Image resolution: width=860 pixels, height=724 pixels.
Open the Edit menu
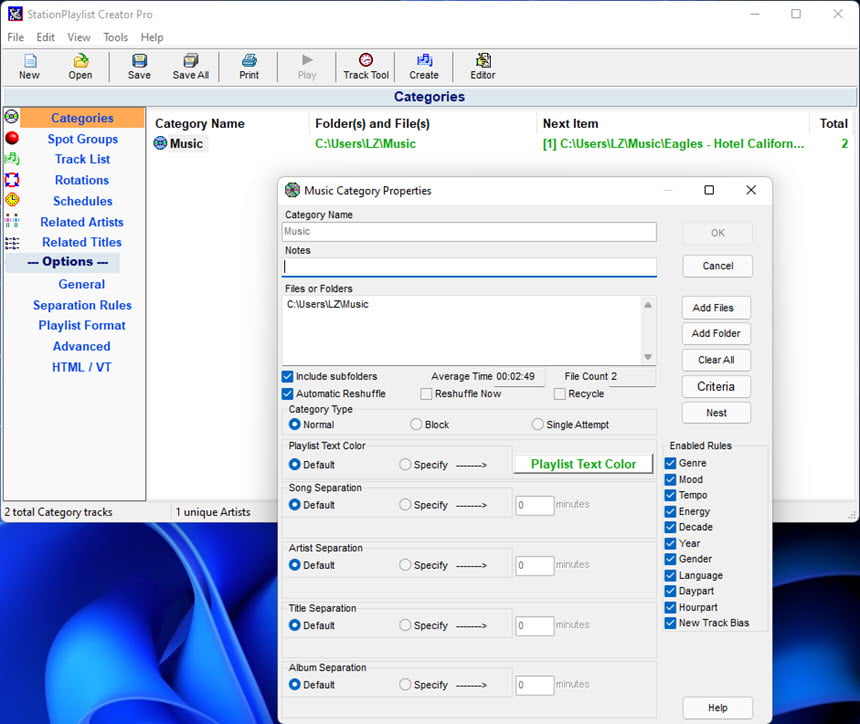[x=46, y=37]
